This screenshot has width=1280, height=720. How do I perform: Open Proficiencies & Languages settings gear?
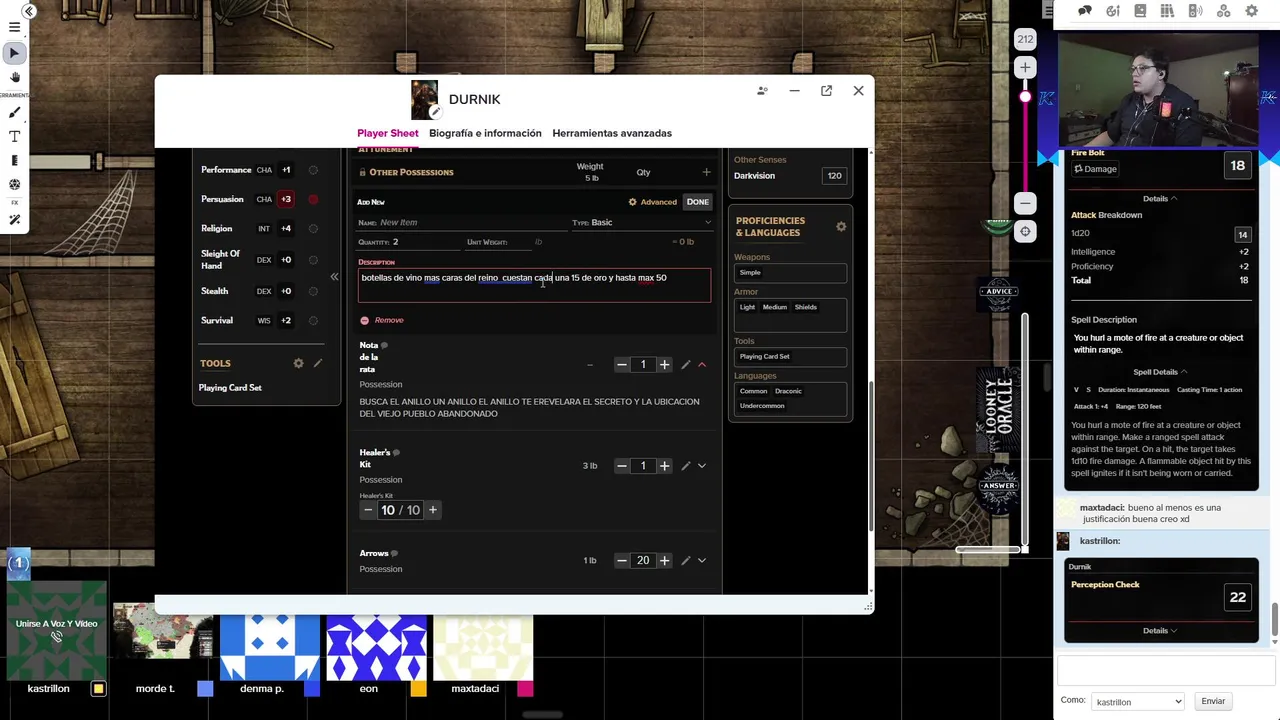tap(841, 227)
